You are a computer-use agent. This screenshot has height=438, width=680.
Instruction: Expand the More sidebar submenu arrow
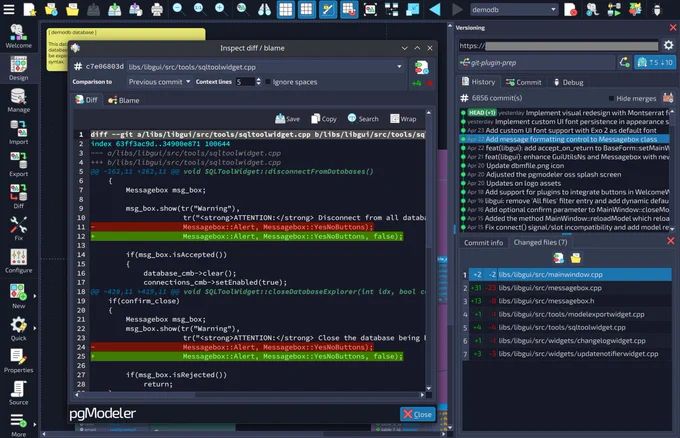[x=35, y=425]
